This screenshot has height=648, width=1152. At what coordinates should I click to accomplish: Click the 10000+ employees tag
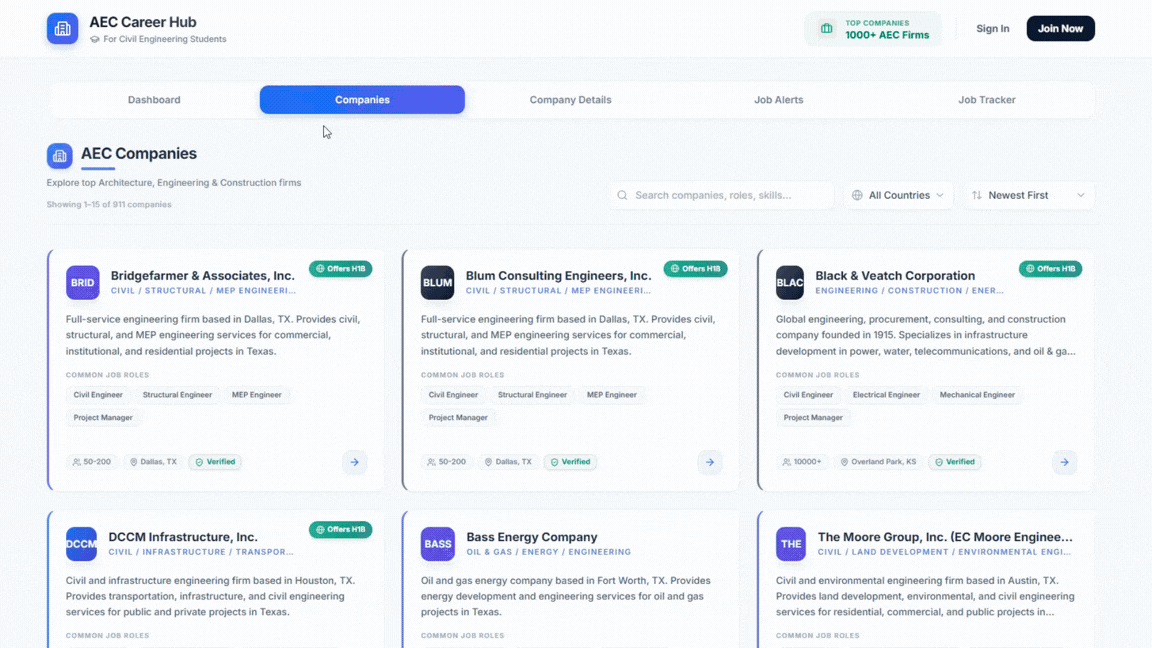pyautogui.click(x=802, y=462)
